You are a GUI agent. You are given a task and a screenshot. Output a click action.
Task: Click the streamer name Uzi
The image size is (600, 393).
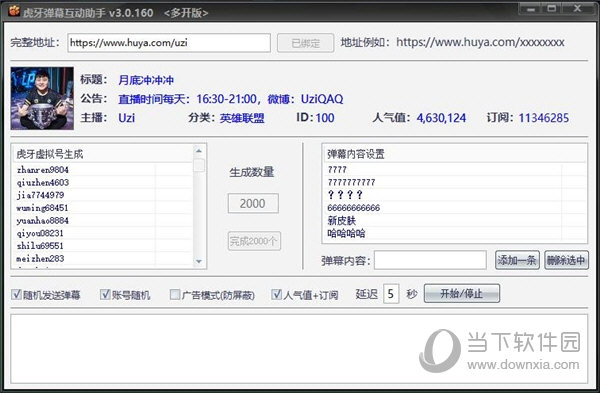pos(127,118)
